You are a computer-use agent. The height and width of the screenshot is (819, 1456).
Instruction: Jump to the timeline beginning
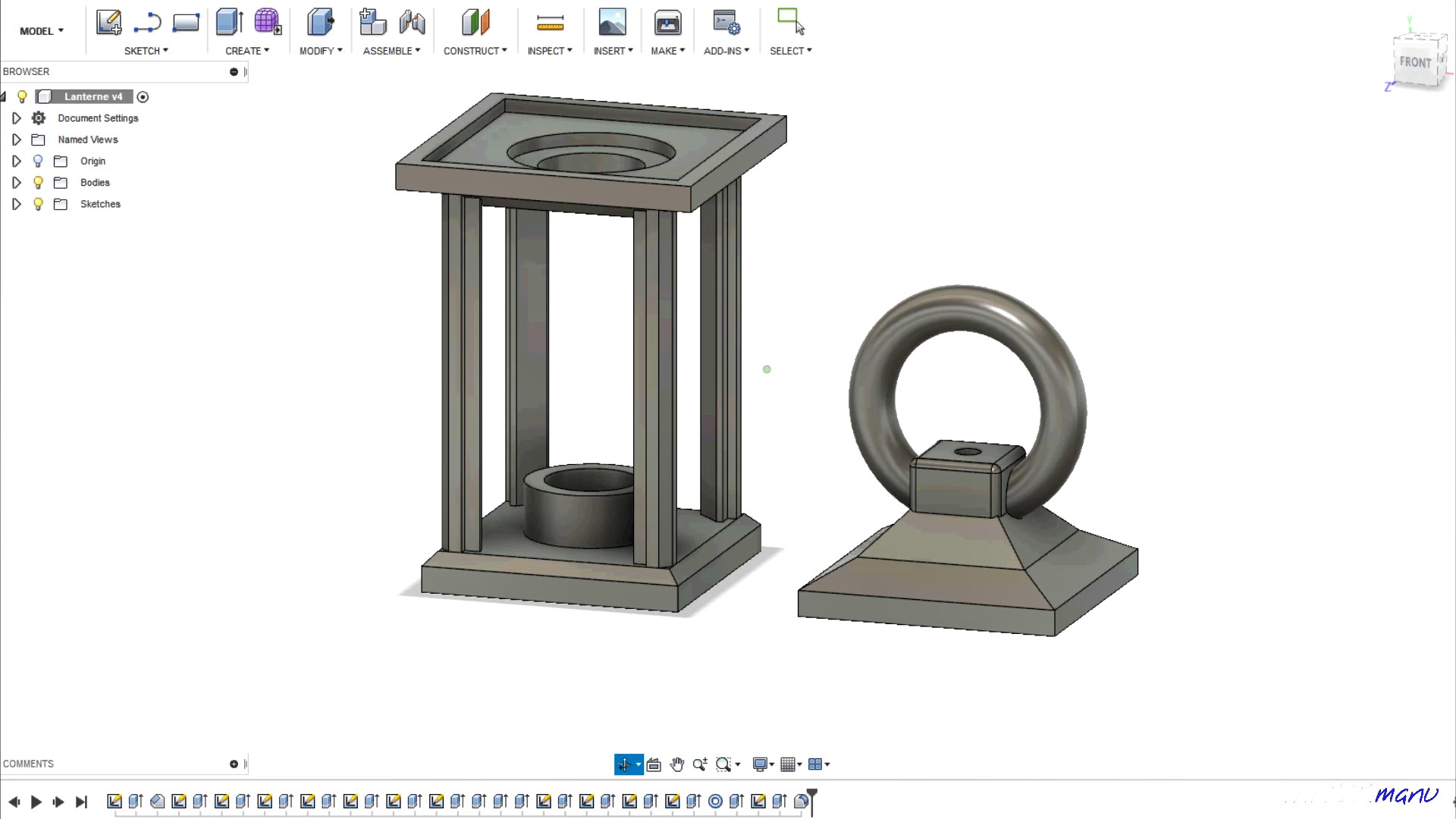14,802
